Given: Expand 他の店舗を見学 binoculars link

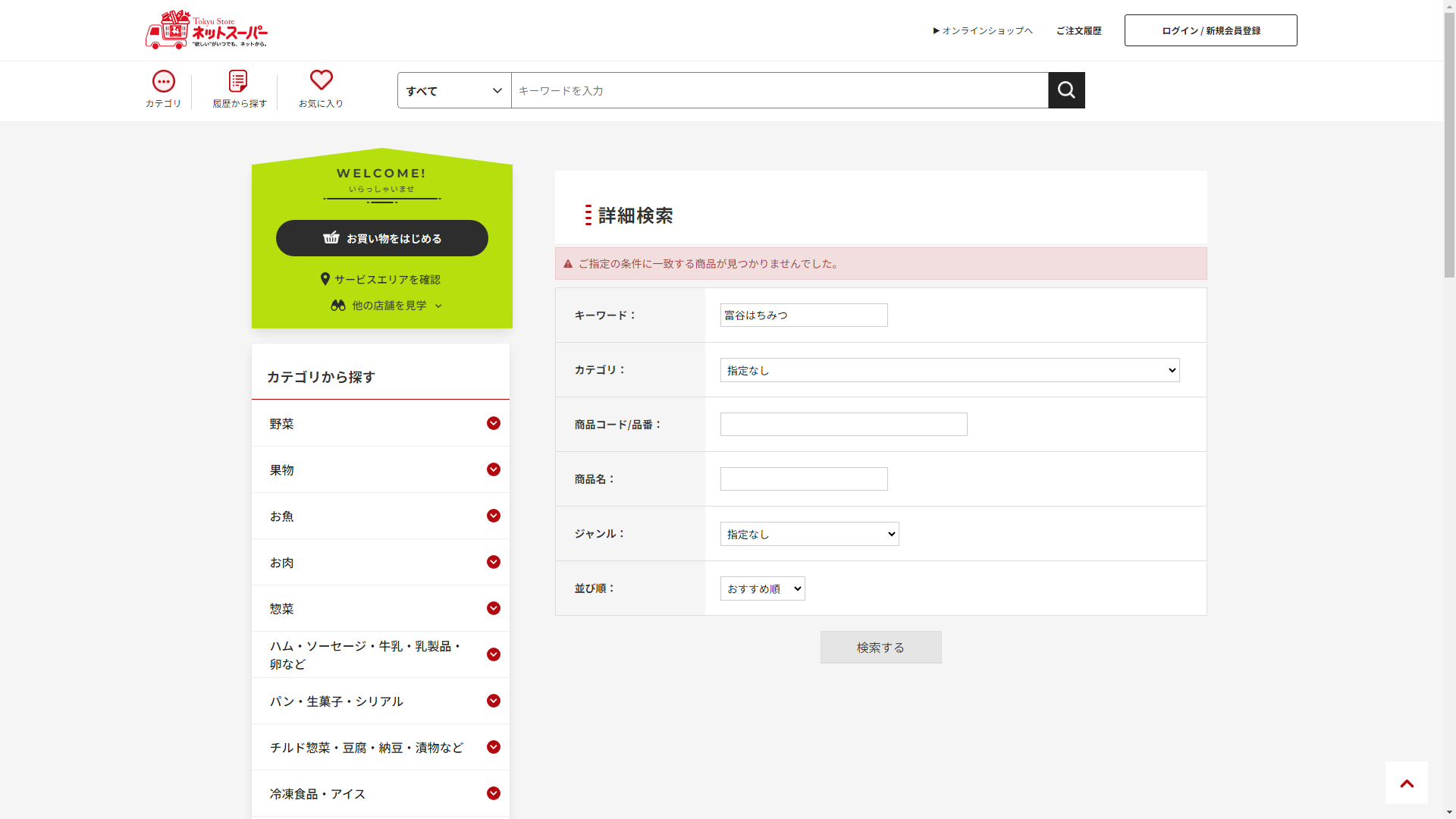Looking at the screenshot, I should (386, 306).
